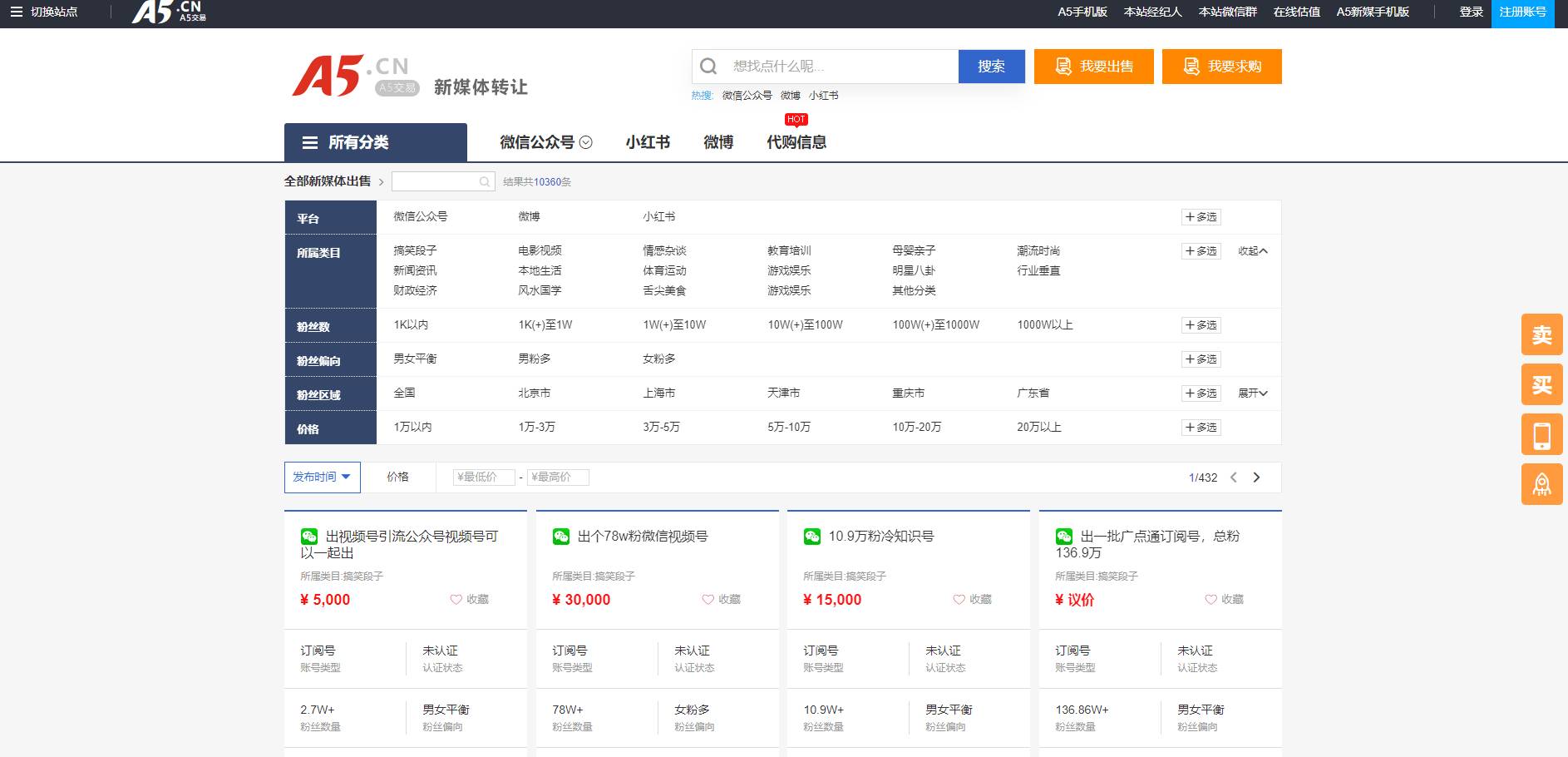Expand the 微信公众号 category dropdown arrow
This screenshot has height=757, width=1568.
(586, 142)
